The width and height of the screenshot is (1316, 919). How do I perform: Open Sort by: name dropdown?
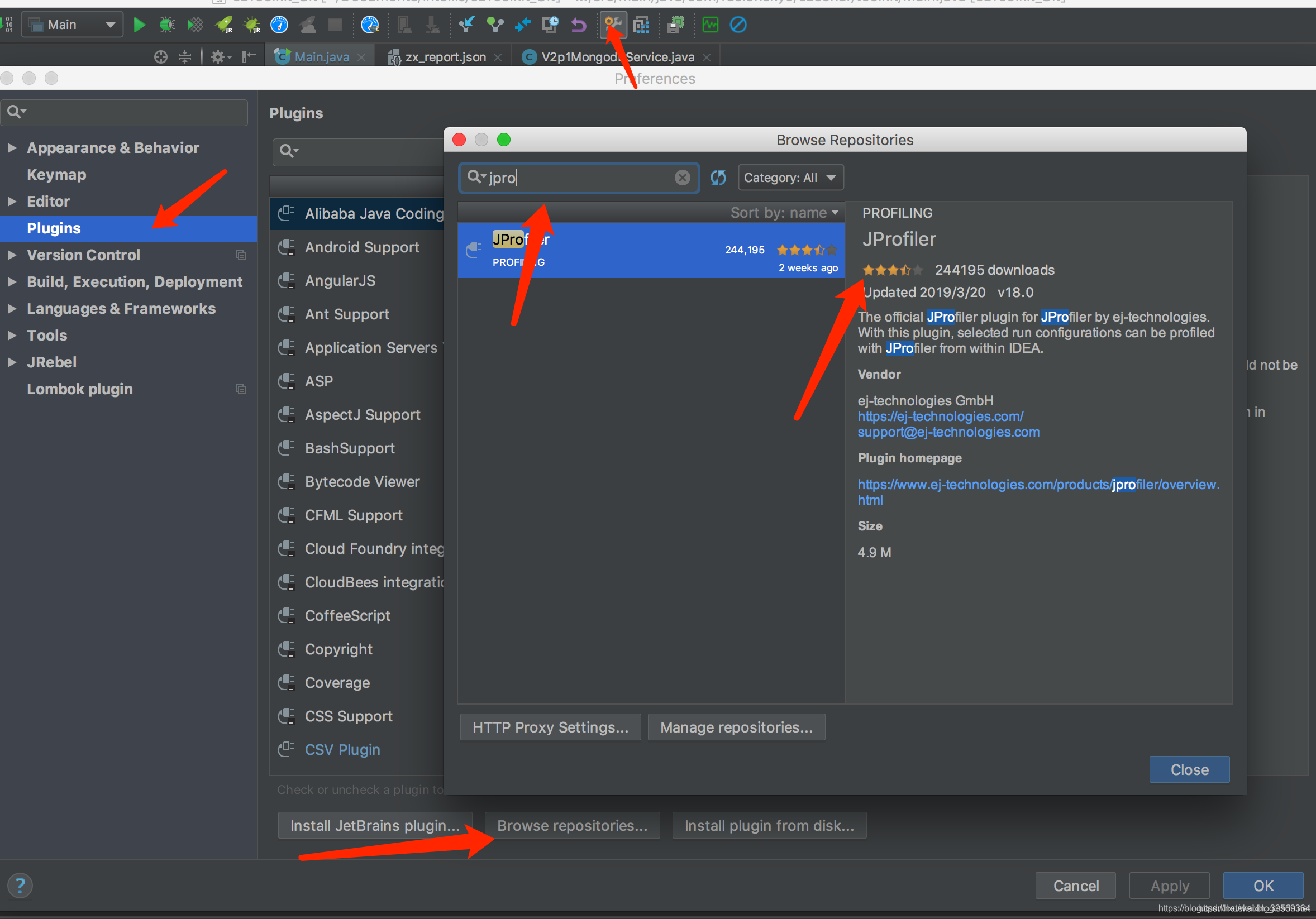(784, 213)
